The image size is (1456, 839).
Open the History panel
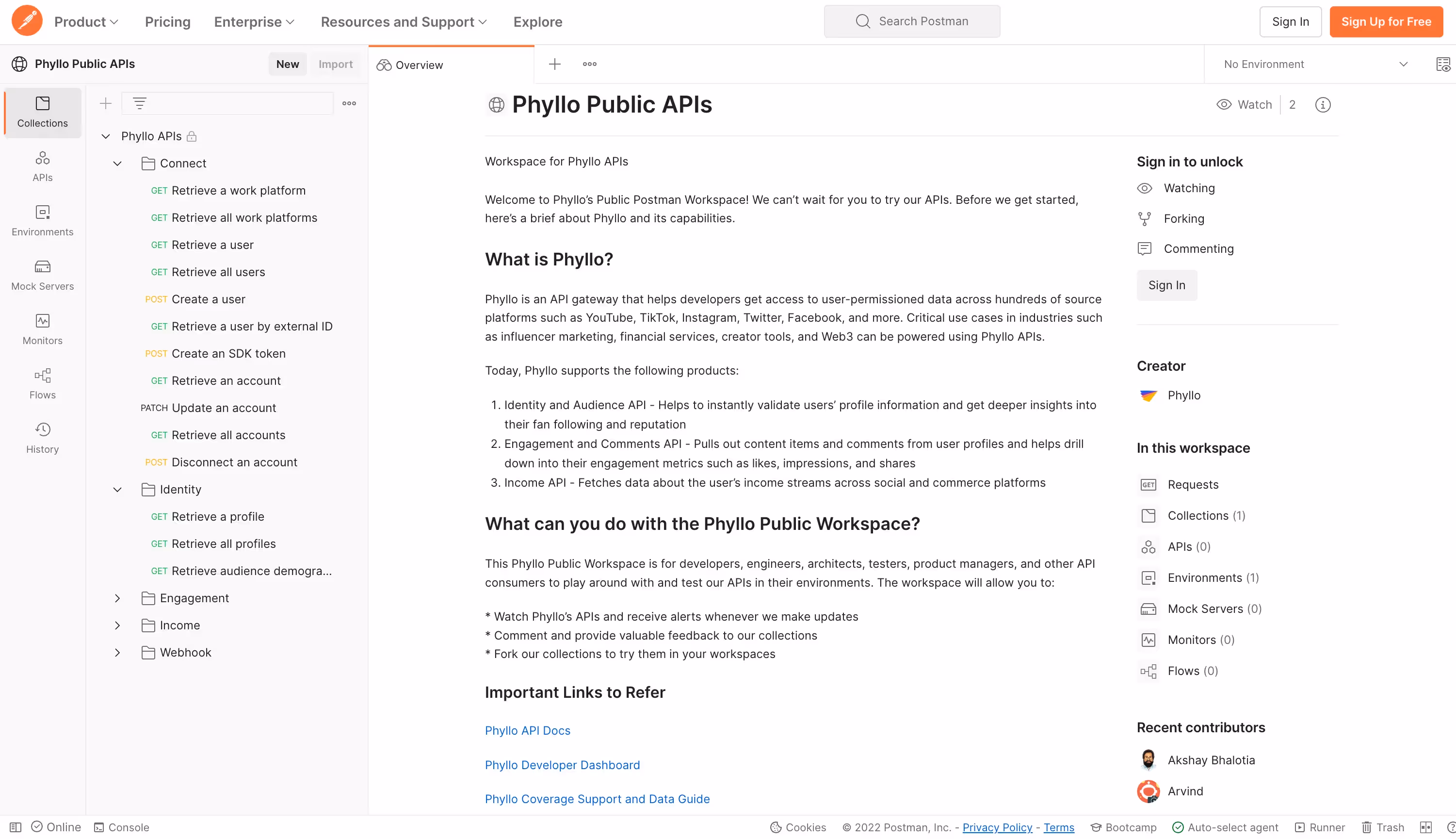point(42,438)
